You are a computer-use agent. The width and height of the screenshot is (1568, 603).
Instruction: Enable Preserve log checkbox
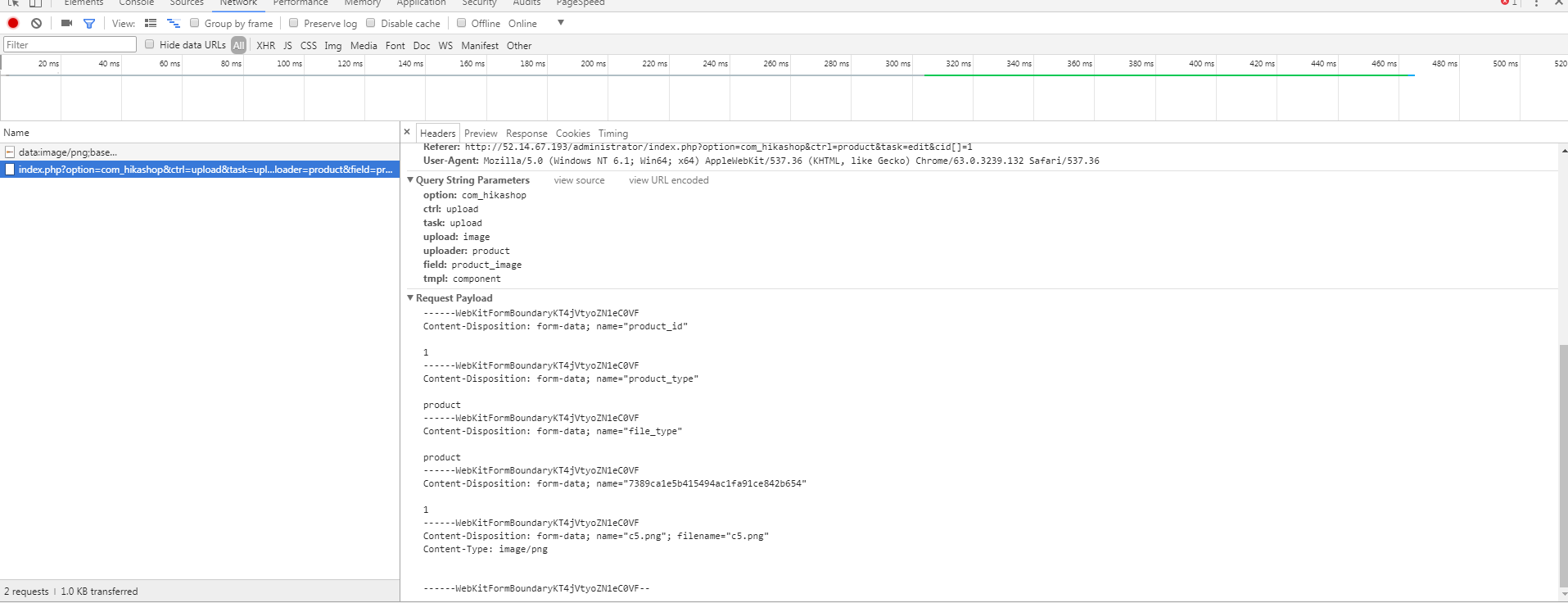click(x=294, y=23)
